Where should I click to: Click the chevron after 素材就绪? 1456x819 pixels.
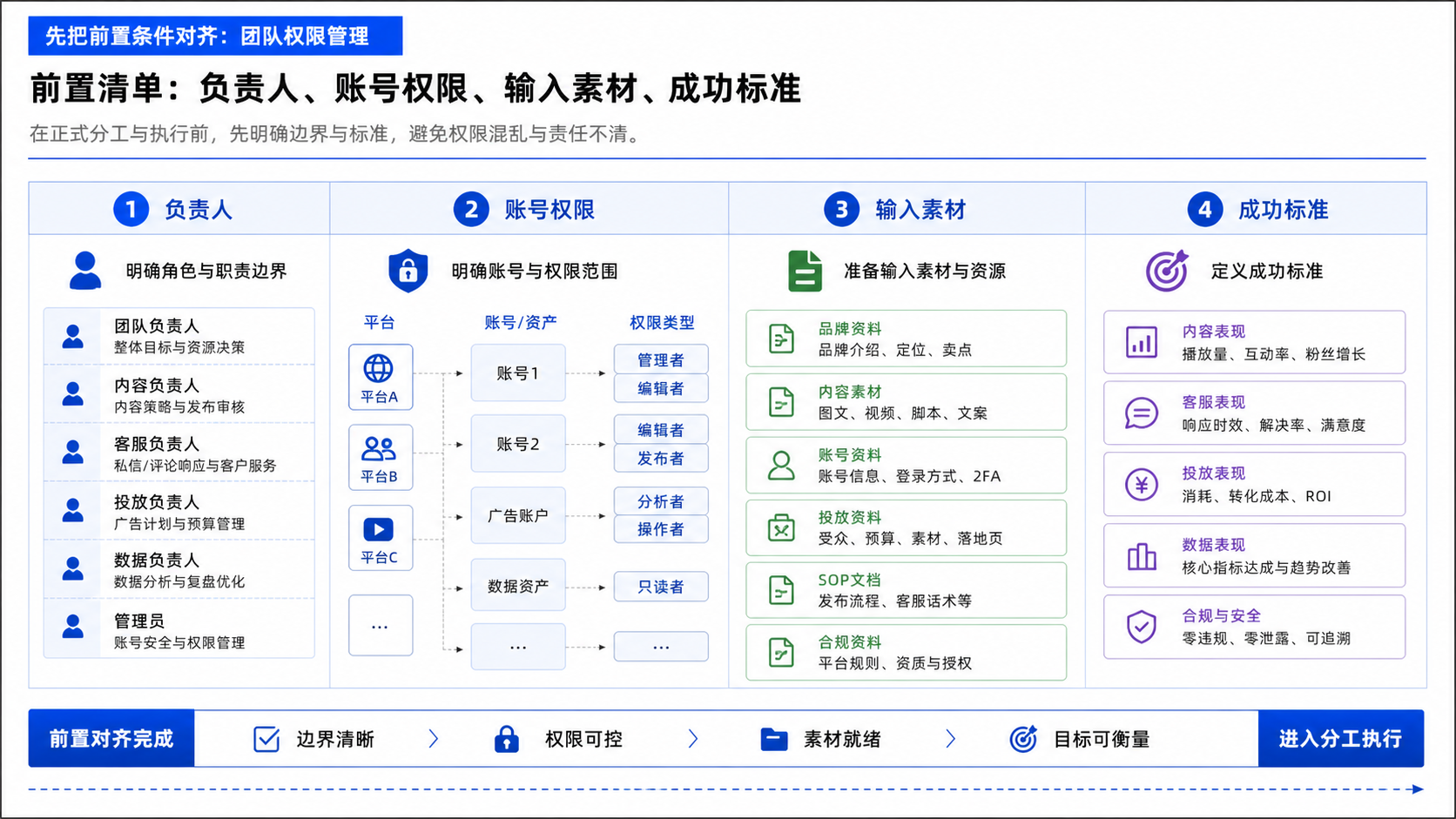point(950,739)
